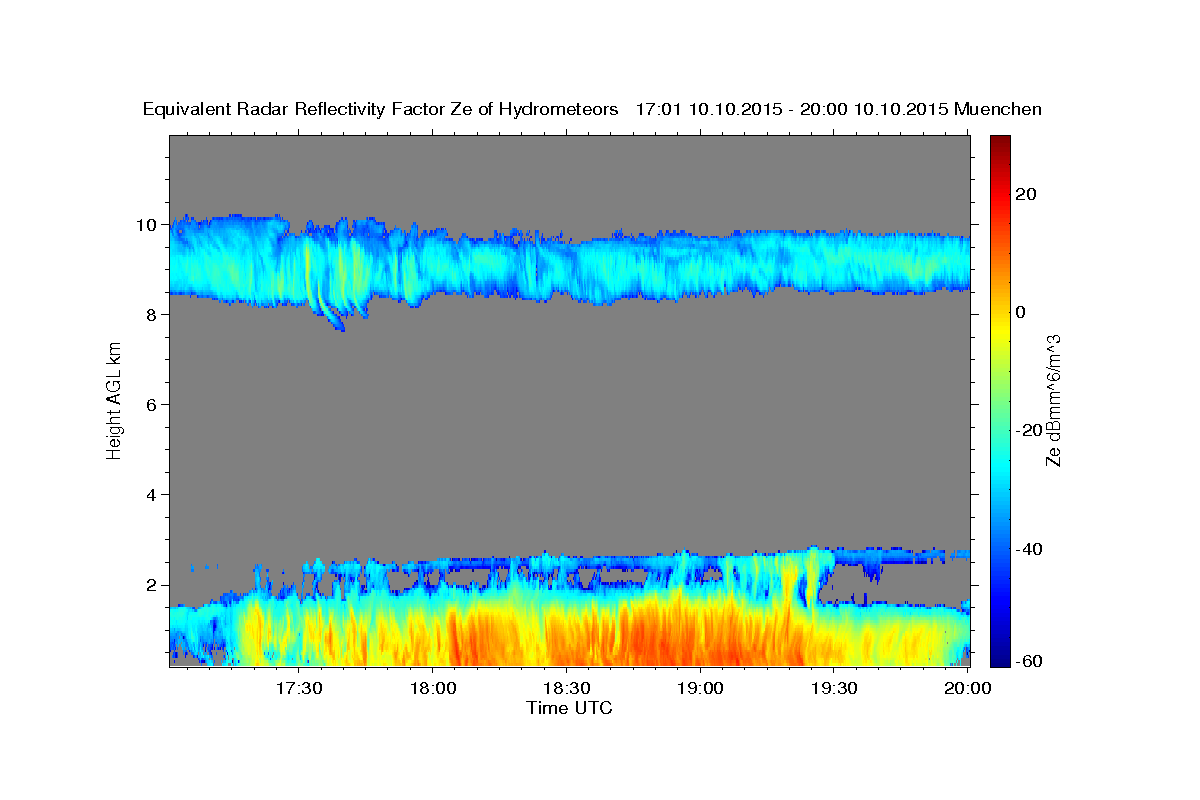
Task: Click the '8' height tick label
Action: [x=153, y=315]
